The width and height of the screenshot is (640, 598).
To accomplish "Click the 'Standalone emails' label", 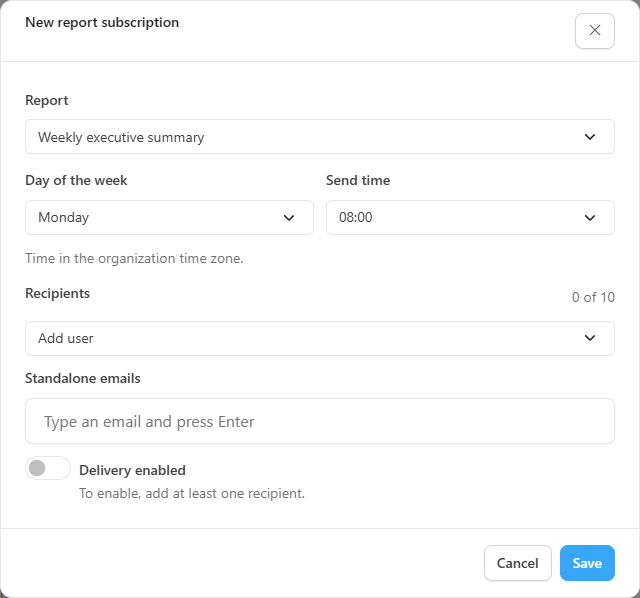I will (x=83, y=378).
